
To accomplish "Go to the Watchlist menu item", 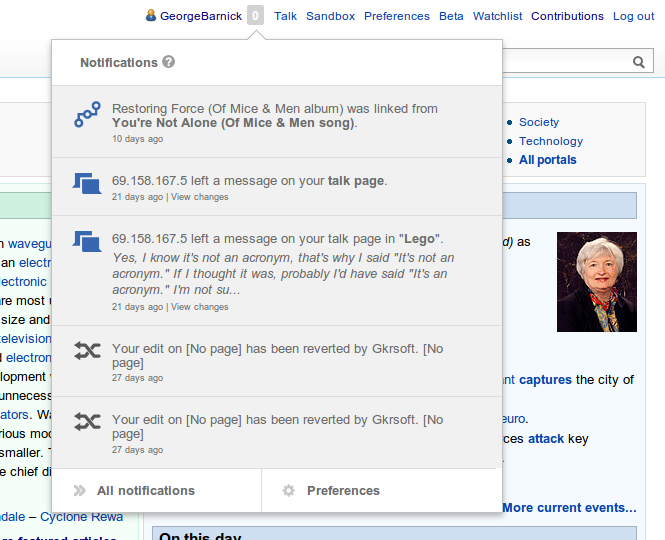I will coord(497,16).
